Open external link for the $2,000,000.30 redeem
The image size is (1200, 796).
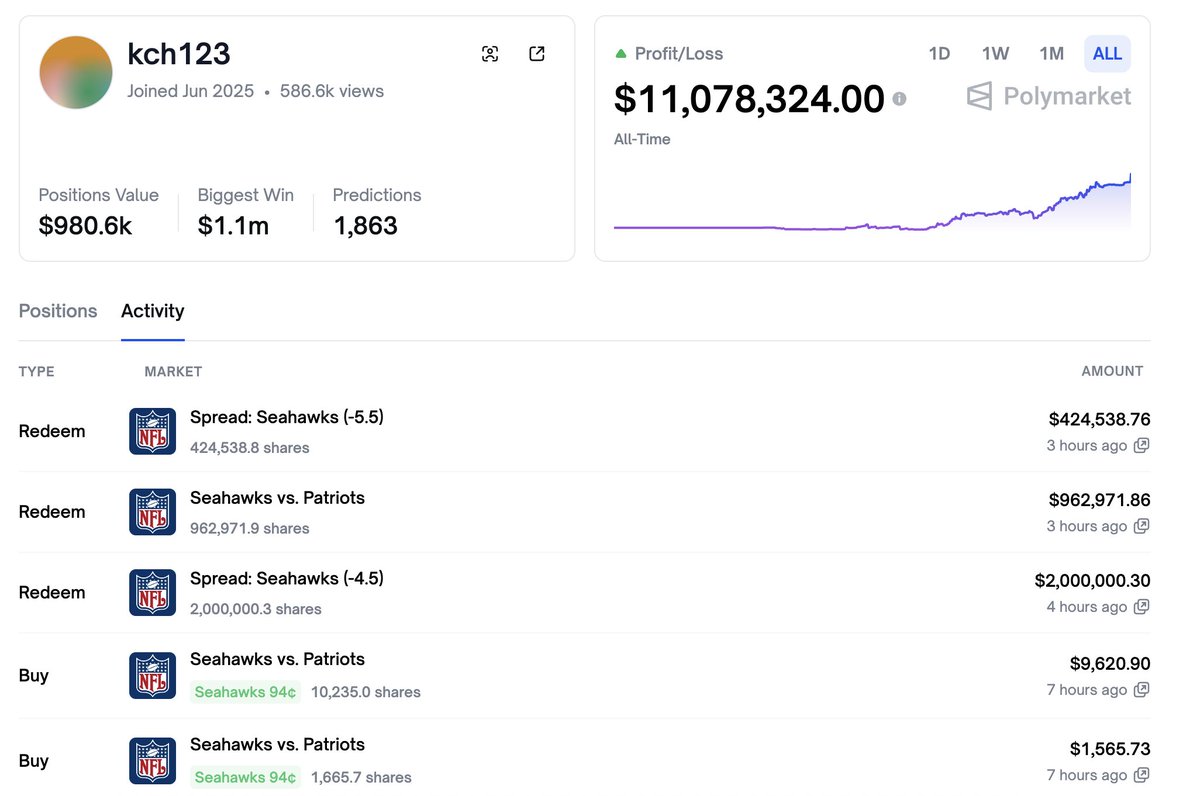(x=1141, y=607)
